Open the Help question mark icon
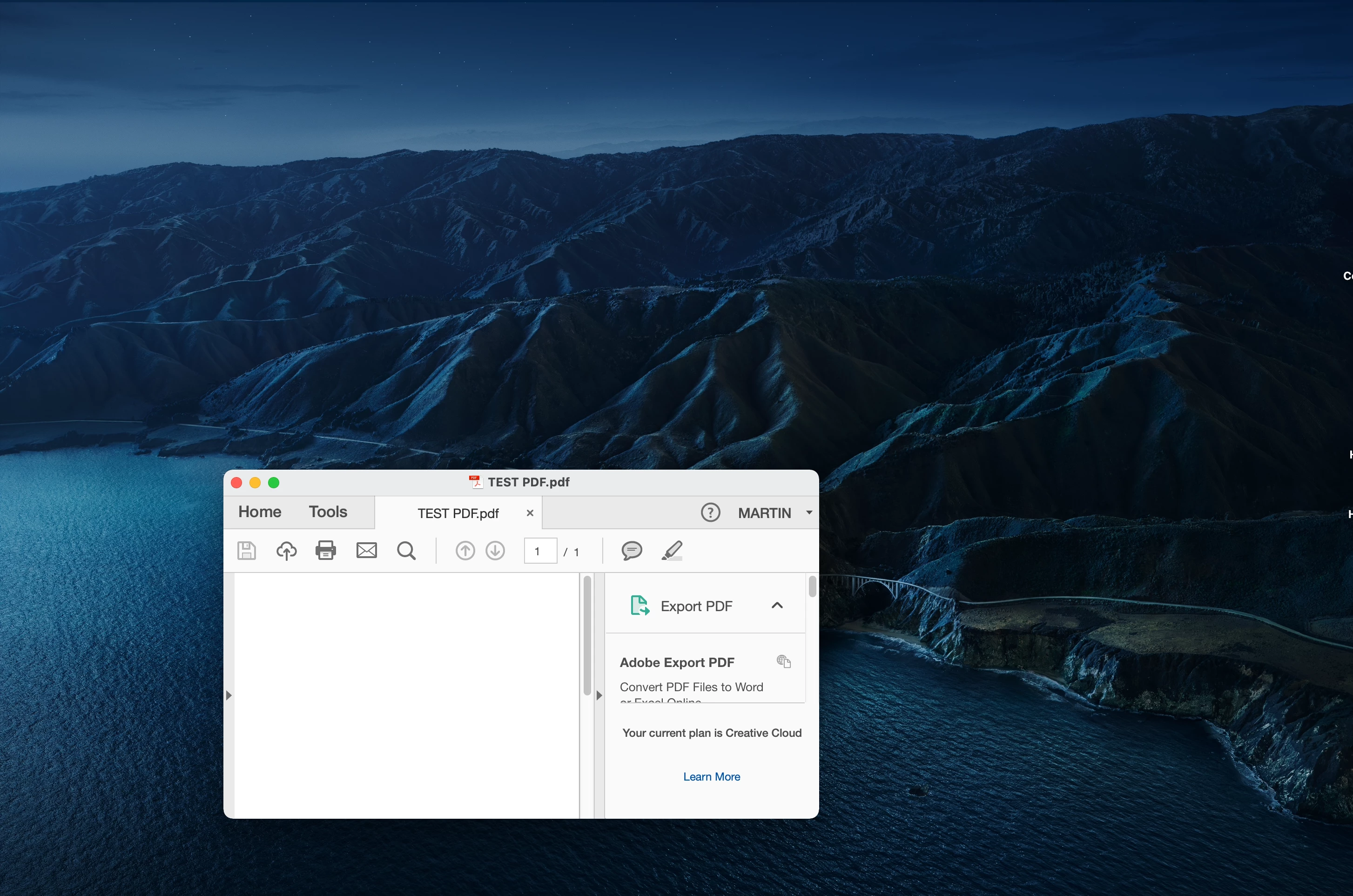 coord(710,512)
